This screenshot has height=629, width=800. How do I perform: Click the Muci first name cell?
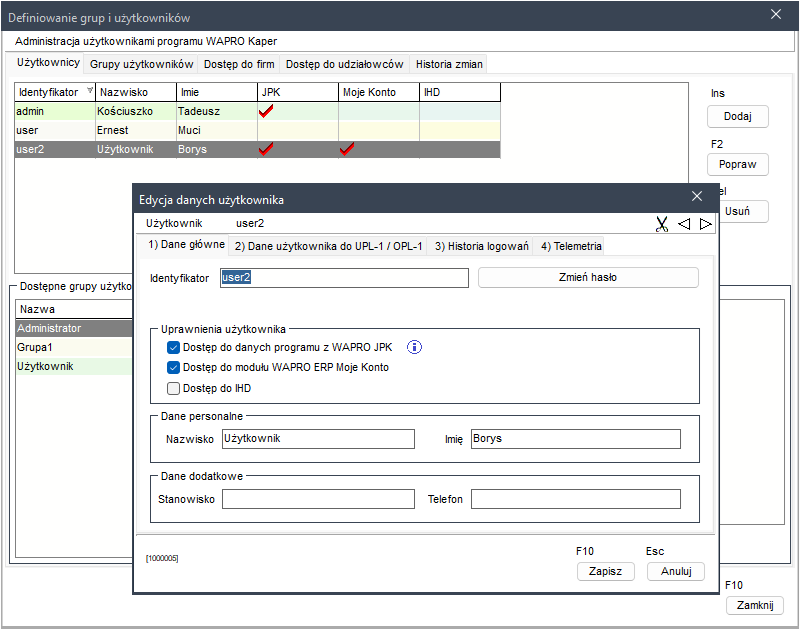(217, 130)
